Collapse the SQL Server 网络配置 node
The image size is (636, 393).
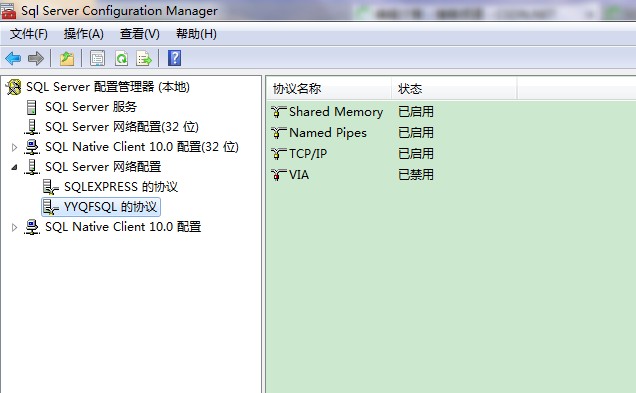(x=14, y=167)
